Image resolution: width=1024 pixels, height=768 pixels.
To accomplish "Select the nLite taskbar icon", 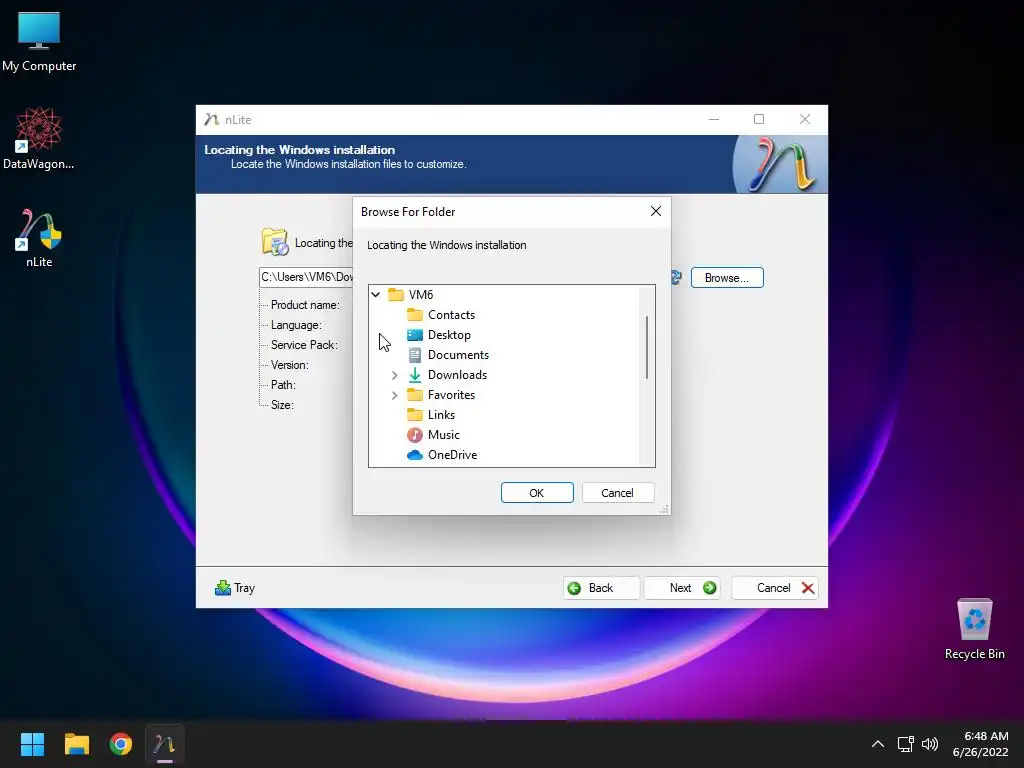I will point(165,744).
